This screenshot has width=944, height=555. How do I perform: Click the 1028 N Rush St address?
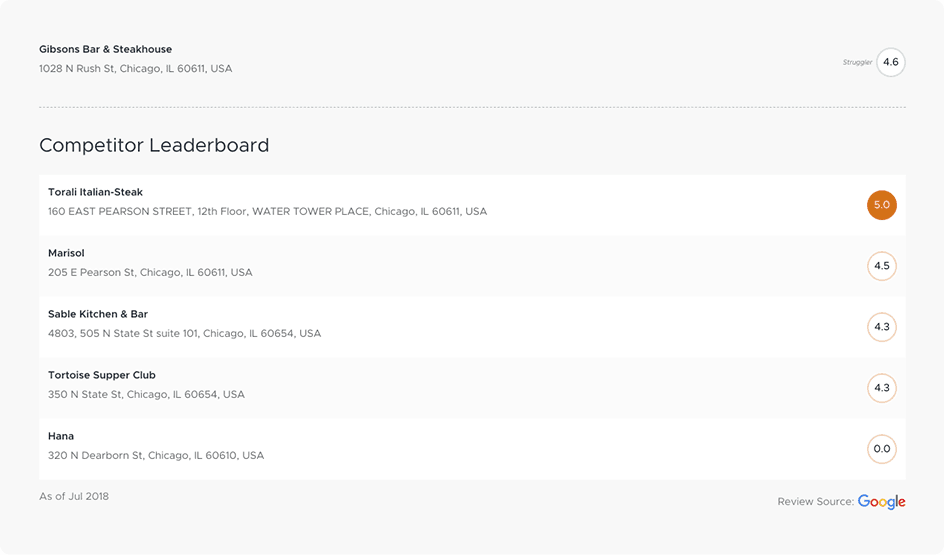(x=135, y=69)
